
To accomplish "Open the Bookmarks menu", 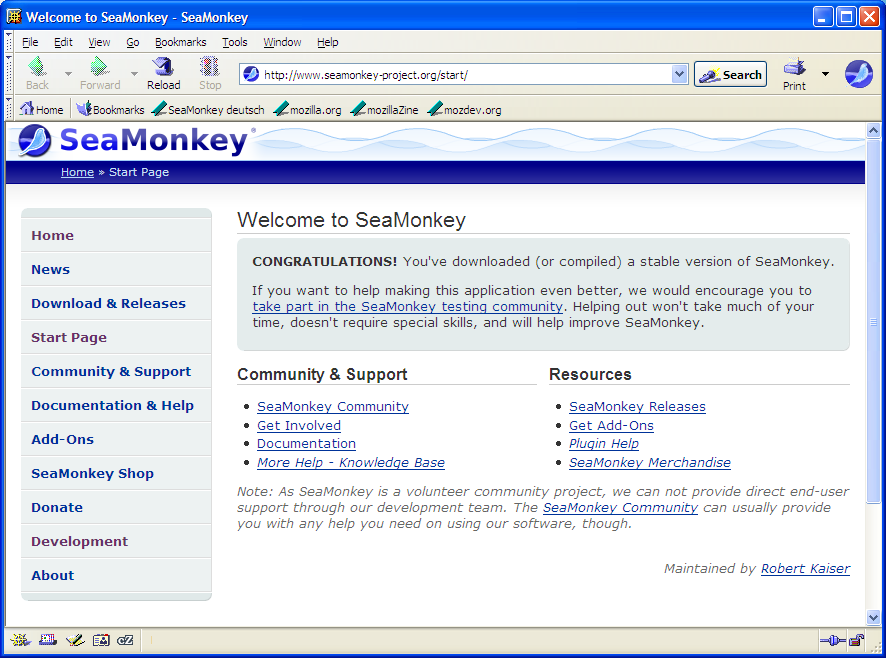I will (180, 42).
